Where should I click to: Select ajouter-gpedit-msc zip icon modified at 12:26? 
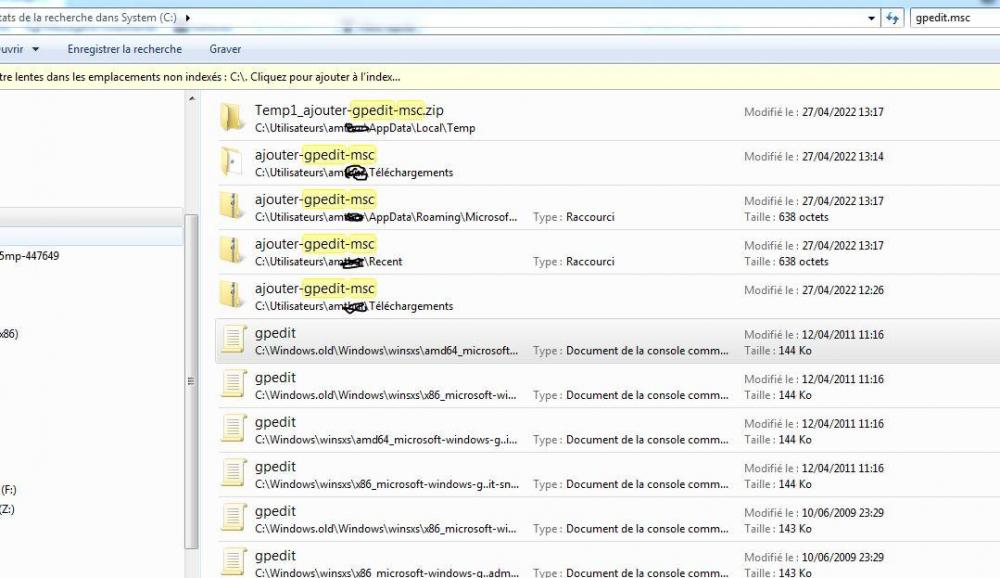pyautogui.click(x=233, y=297)
